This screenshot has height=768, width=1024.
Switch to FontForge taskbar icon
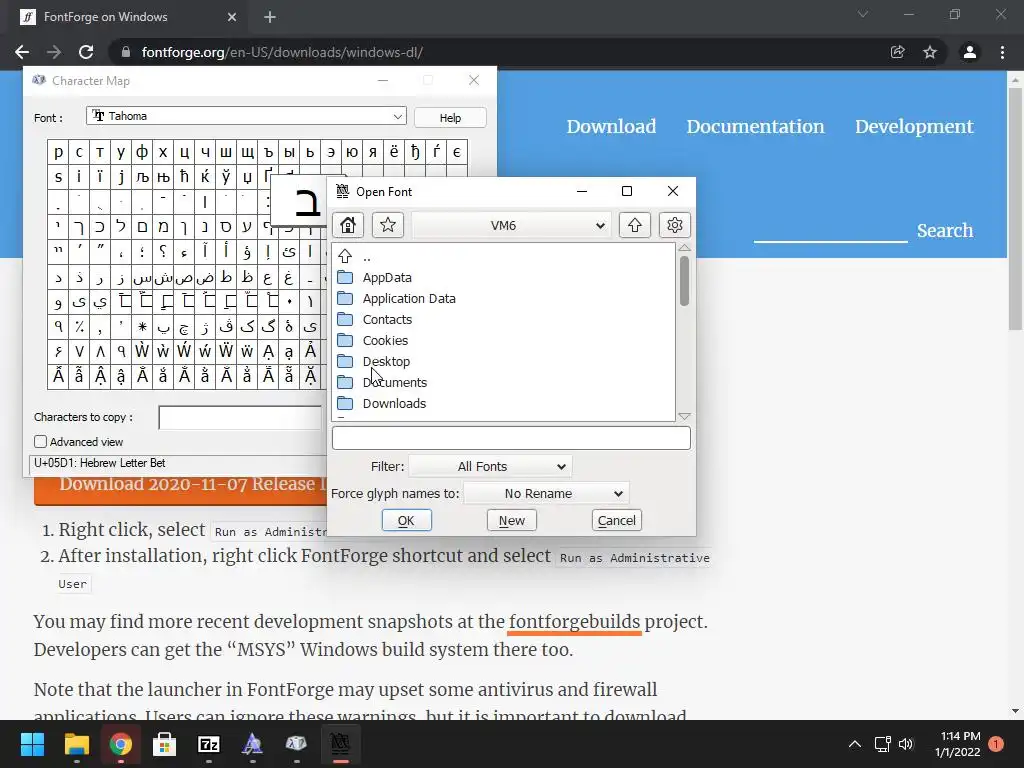[x=340, y=744]
